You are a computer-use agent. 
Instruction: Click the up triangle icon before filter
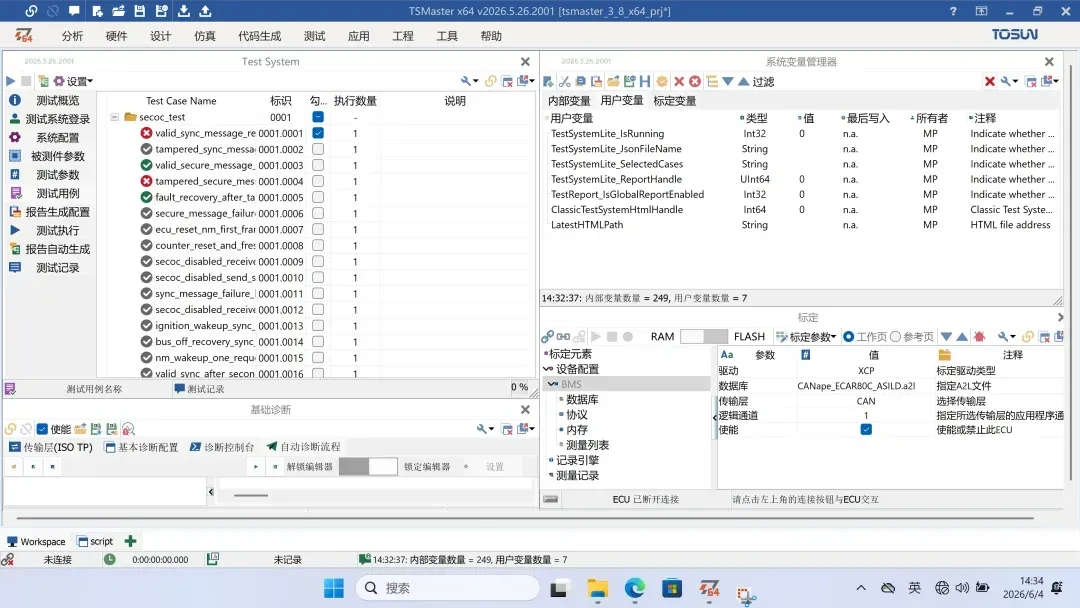tap(744, 81)
